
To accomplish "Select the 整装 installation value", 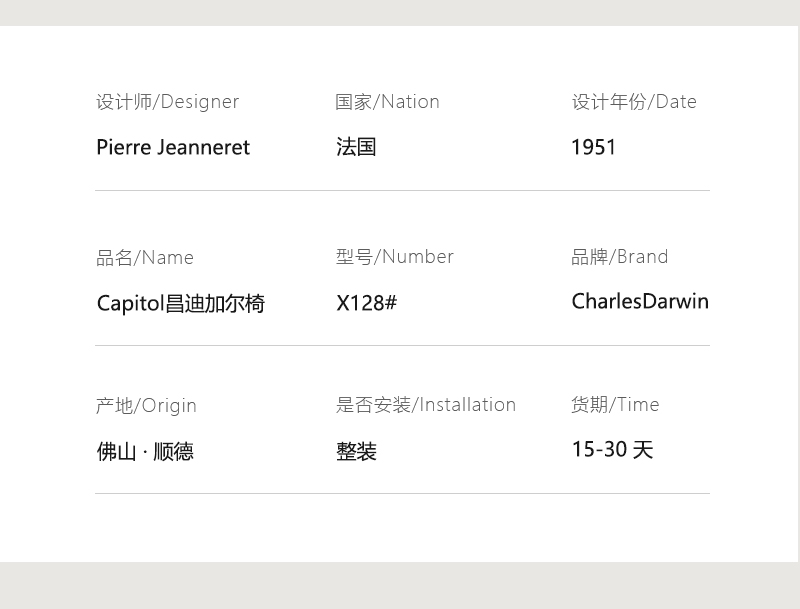I will 356,452.
